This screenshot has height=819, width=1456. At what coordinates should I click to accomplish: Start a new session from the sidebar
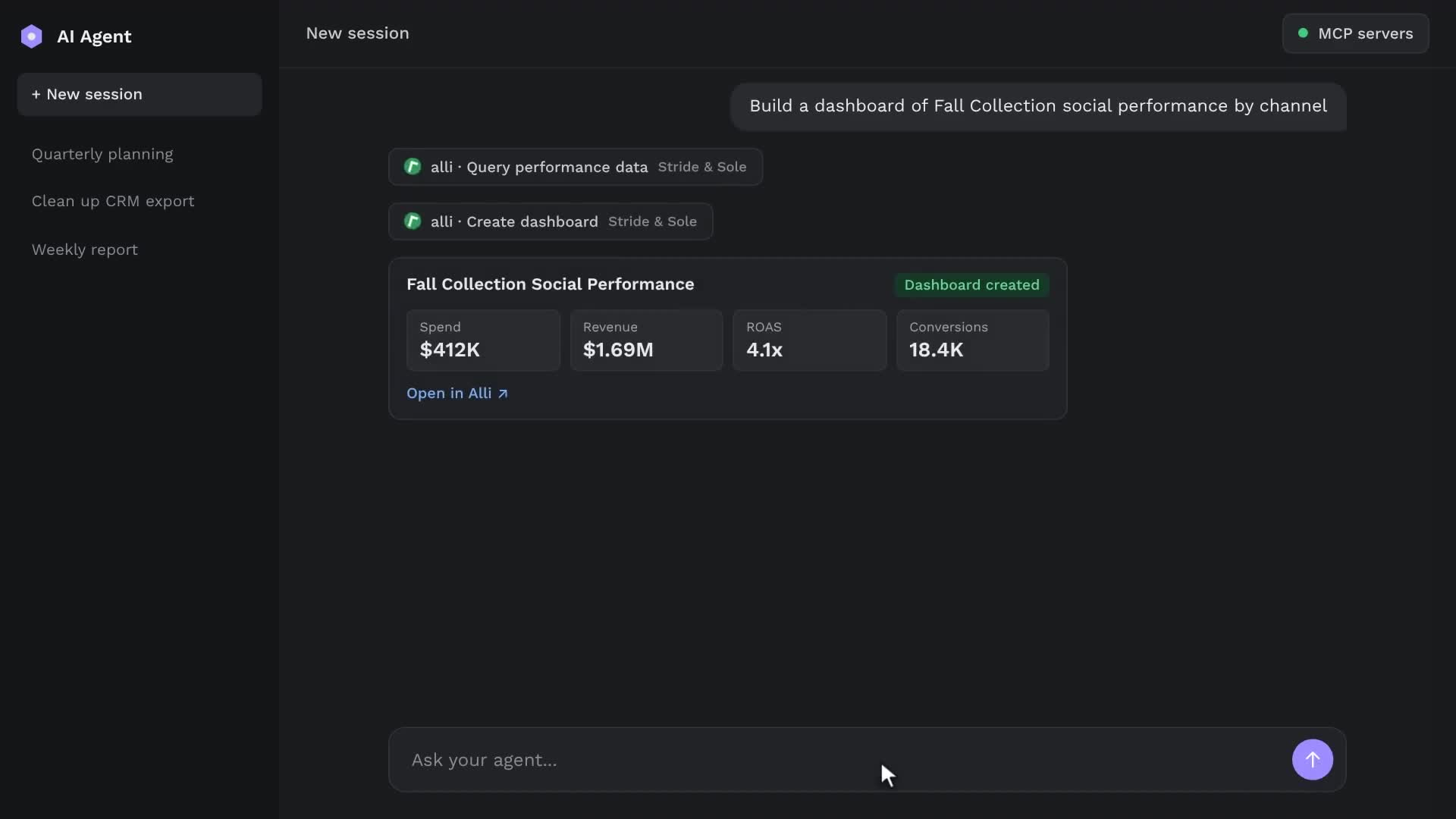click(140, 94)
